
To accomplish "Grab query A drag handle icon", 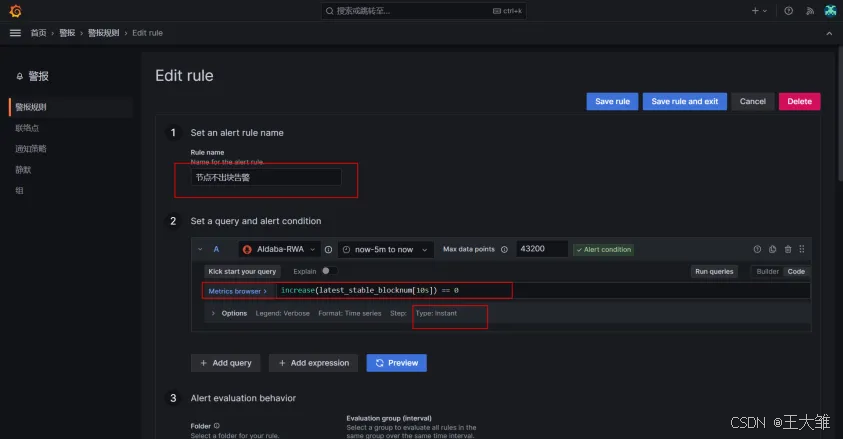I will coord(802,249).
